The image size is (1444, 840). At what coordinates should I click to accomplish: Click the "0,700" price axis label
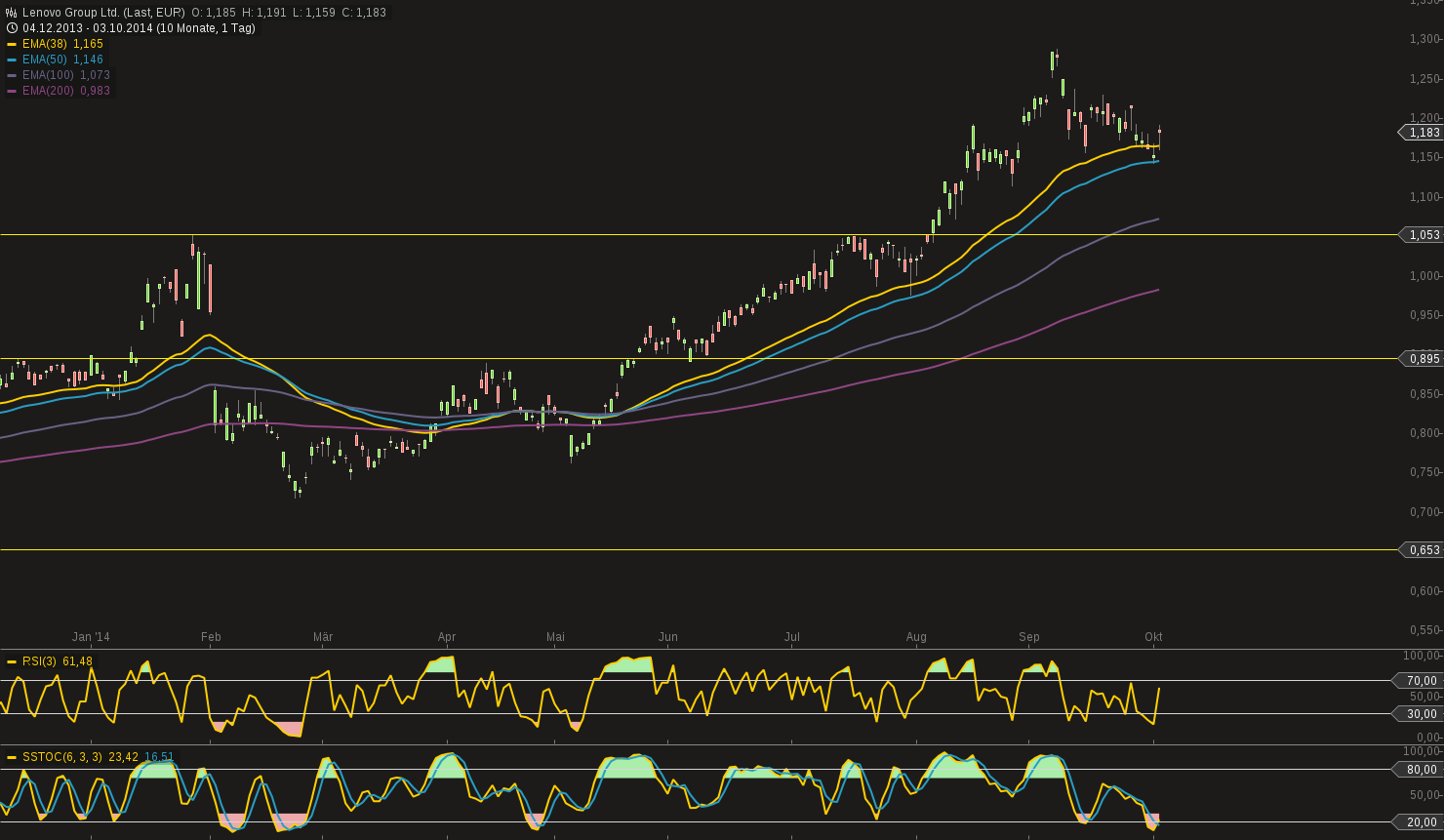1425,512
